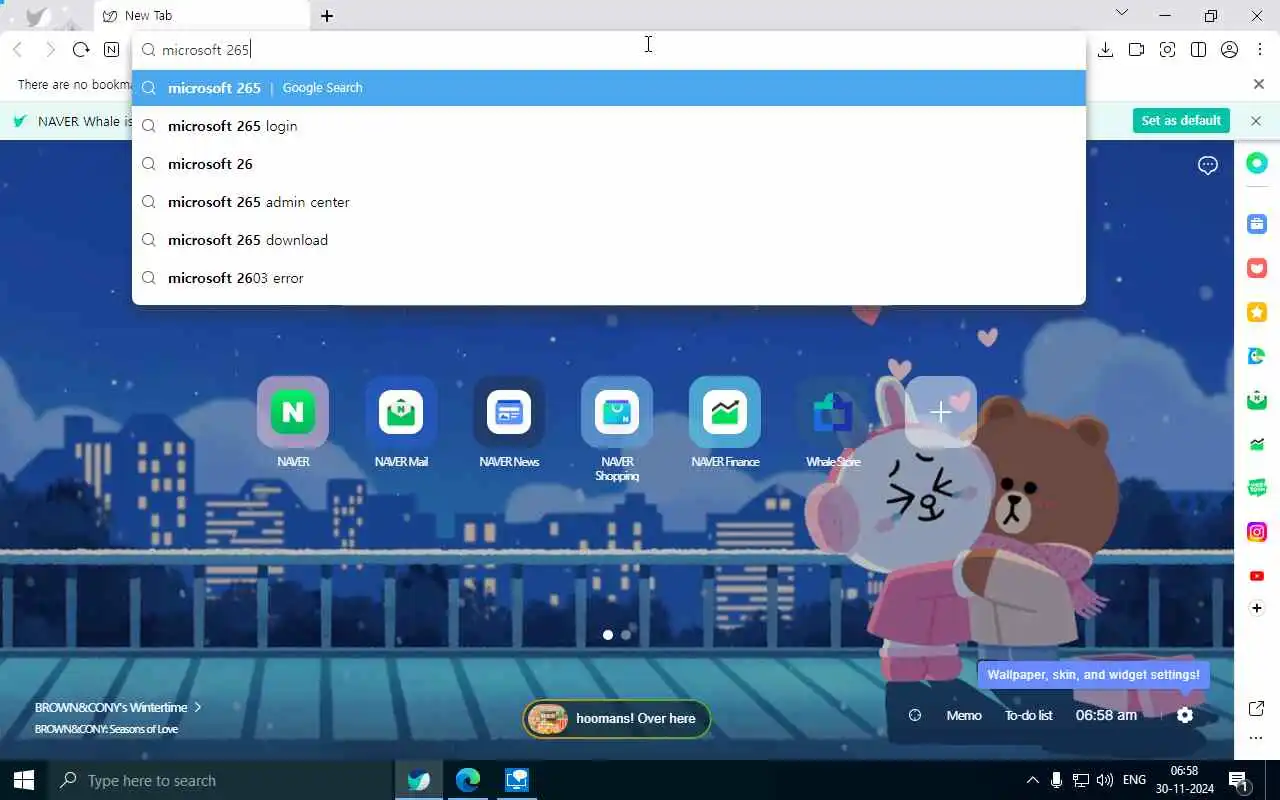Click the 'Set as default' button
The width and height of the screenshot is (1280, 800).
pos(1181,120)
